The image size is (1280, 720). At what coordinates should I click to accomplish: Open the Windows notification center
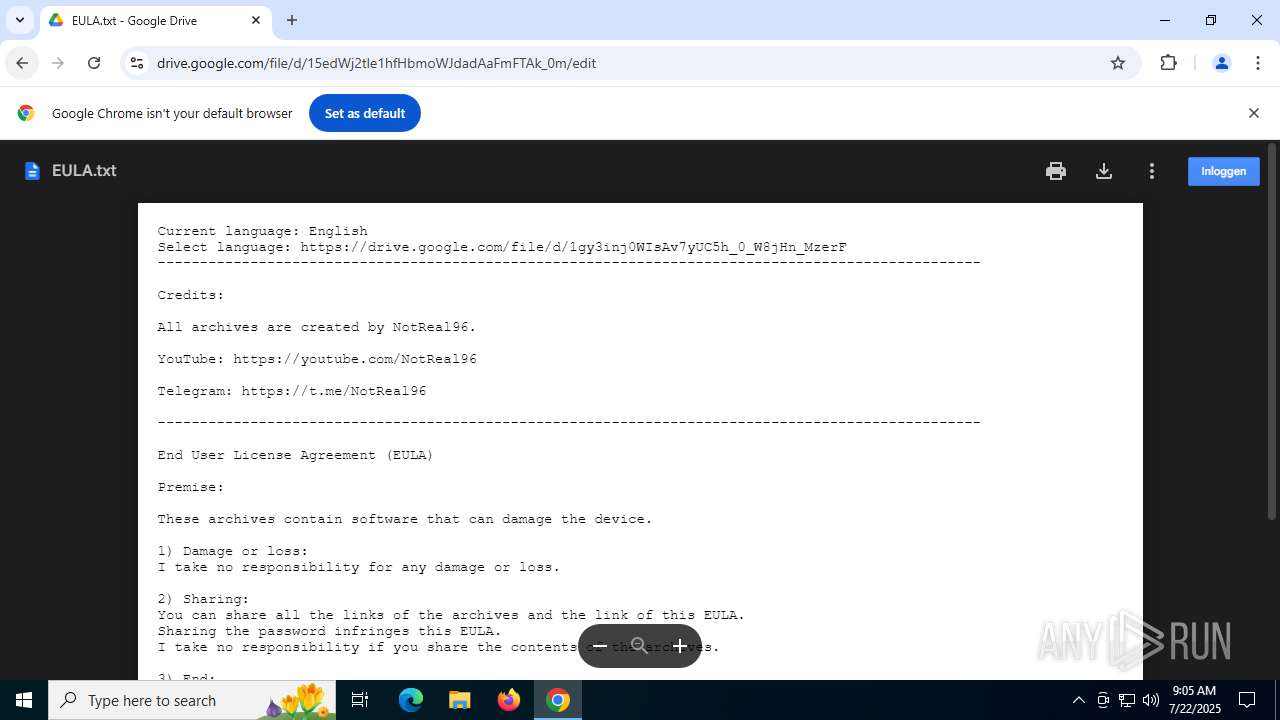(1247, 700)
